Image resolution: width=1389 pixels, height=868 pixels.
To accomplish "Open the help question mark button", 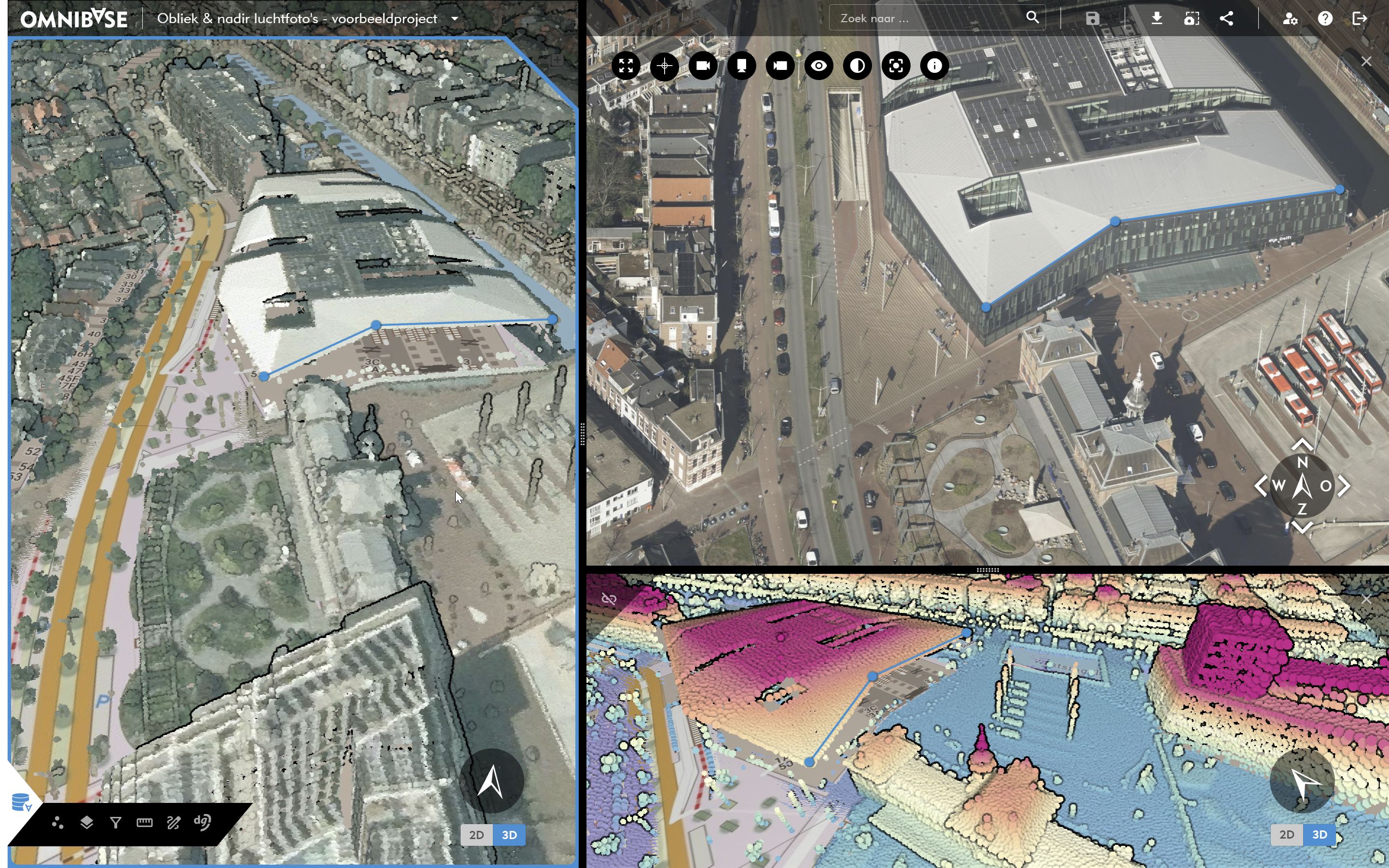I will pos(1325,18).
